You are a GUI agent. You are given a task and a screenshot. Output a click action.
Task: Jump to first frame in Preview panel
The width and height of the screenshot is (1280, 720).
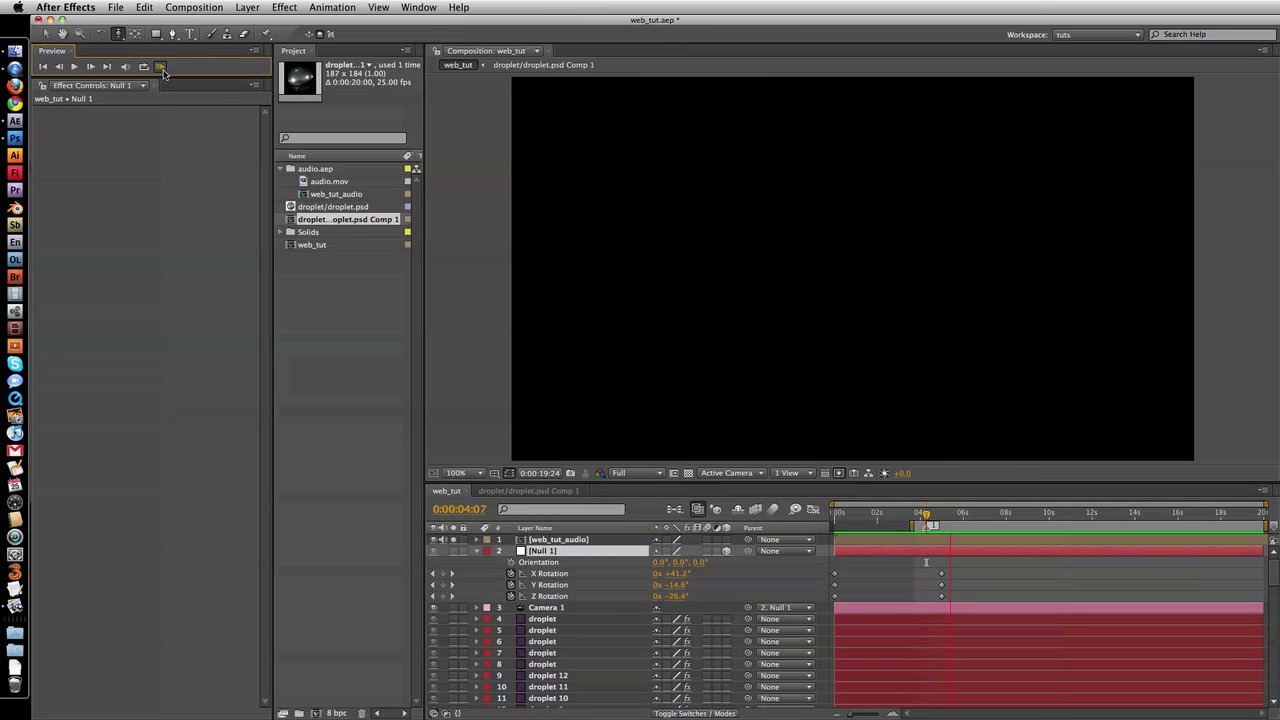point(43,67)
